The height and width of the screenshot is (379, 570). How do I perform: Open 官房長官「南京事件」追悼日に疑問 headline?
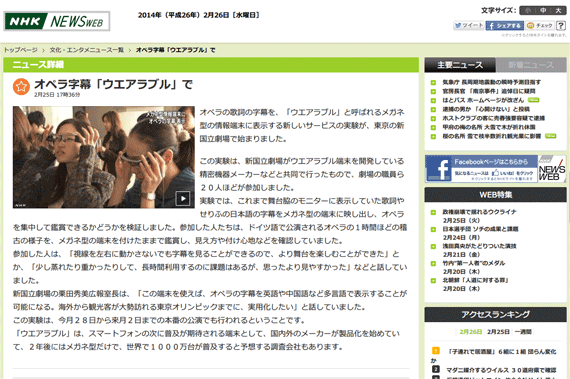tap(489, 91)
